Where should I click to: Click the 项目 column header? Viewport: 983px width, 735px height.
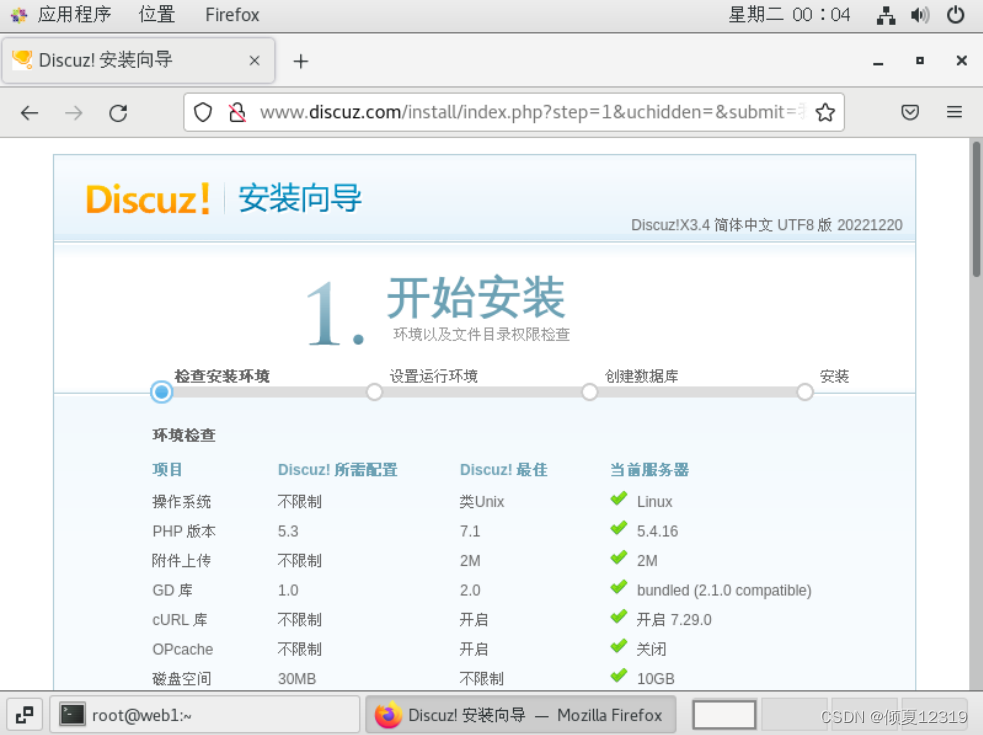point(167,470)
